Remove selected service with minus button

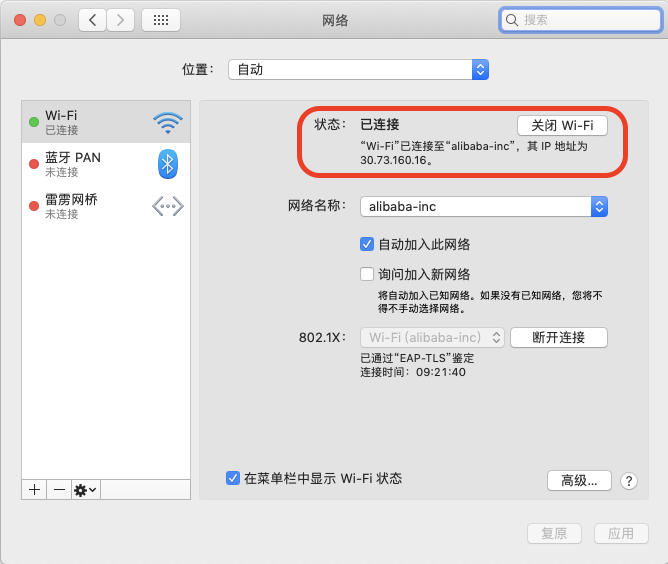[x=59, y=490]
